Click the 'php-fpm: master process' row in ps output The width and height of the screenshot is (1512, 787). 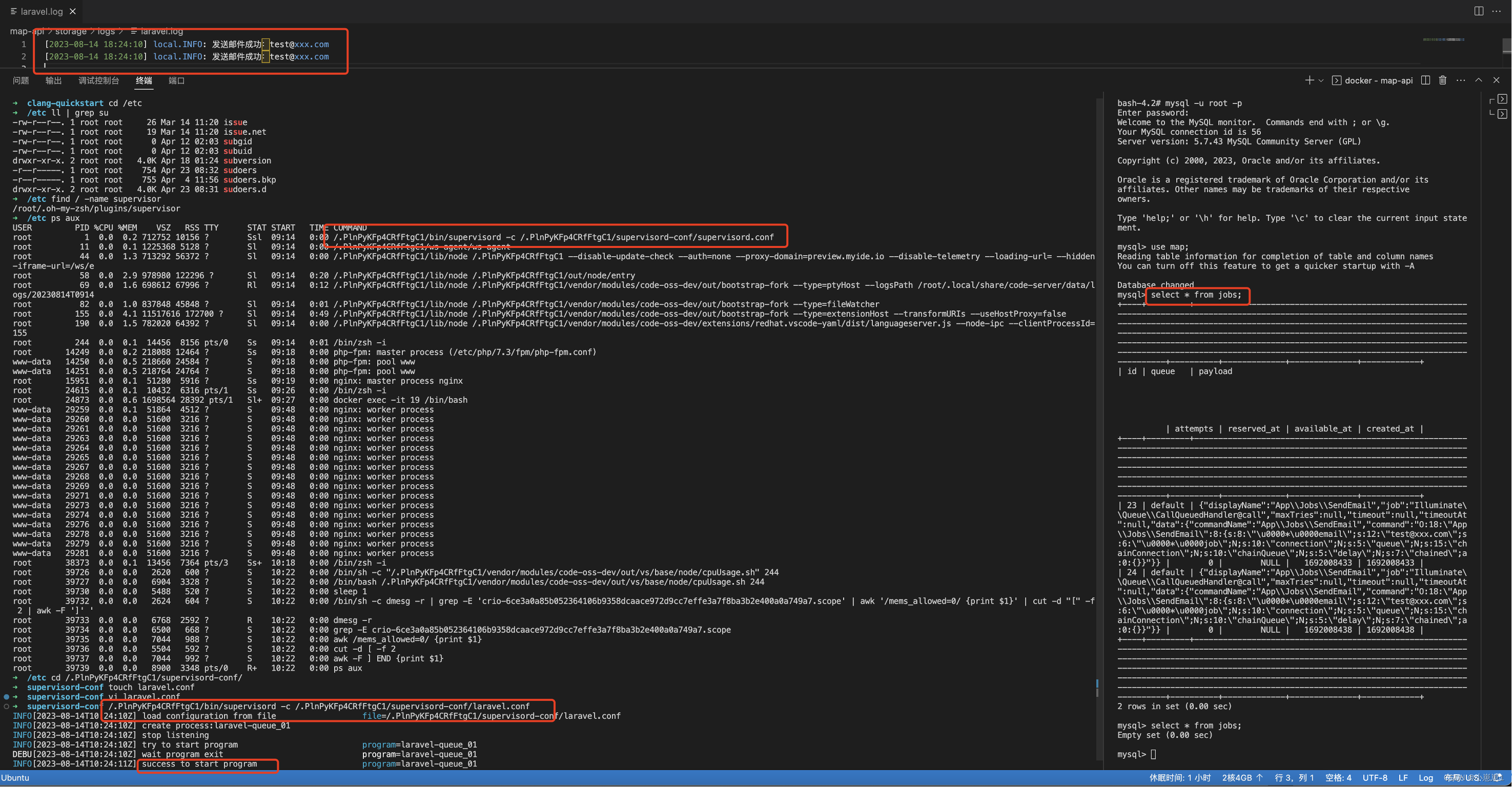[x=304, y=352]
